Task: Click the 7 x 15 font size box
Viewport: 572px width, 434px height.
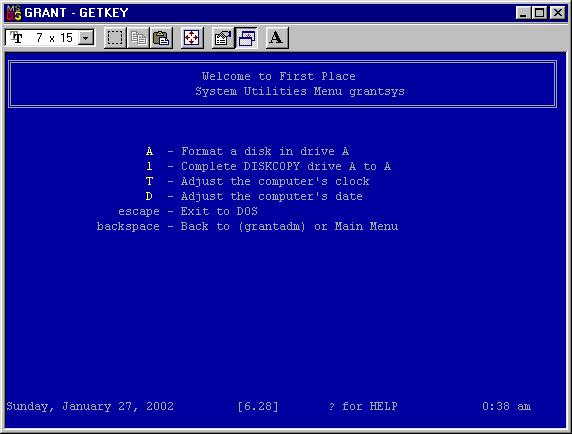Action: coord(50,38)
